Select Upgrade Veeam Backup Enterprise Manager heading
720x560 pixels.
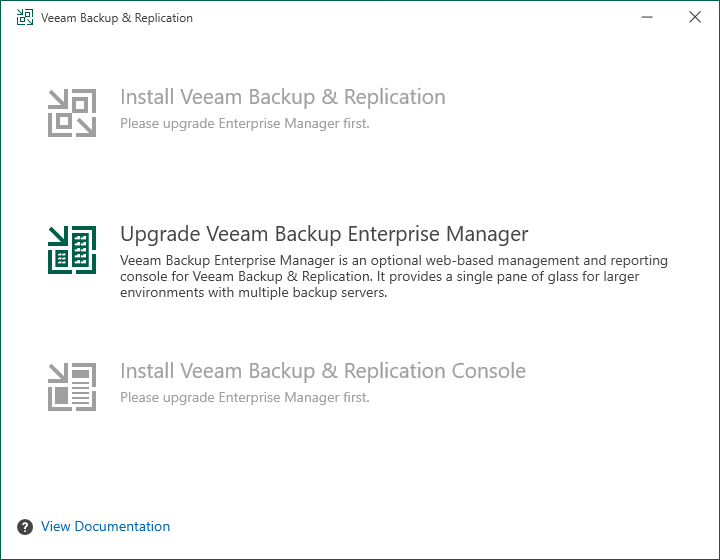pyautogui.click(x=324, y=234)
